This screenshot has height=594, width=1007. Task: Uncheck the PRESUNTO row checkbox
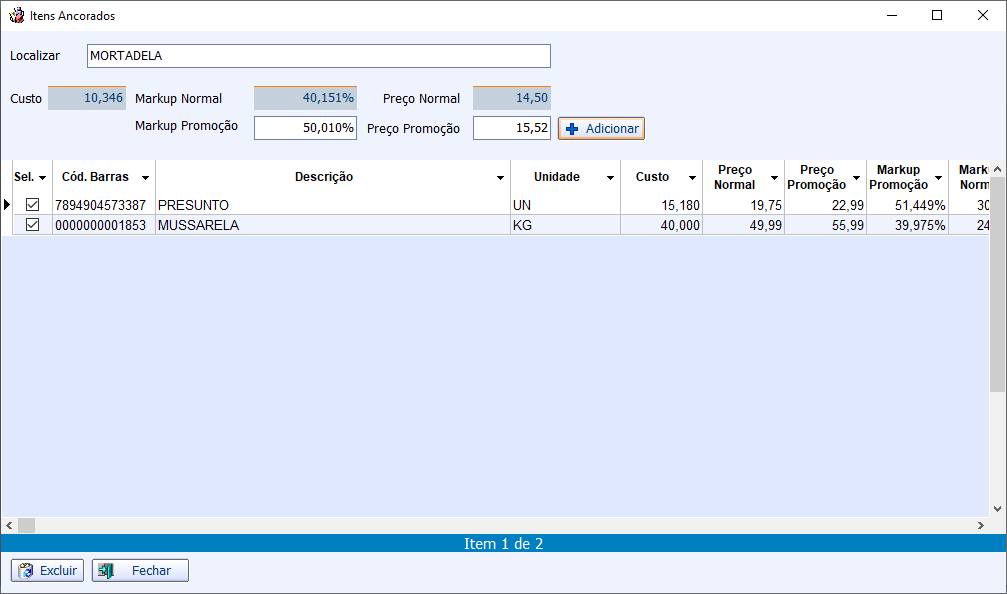click(32, 205)
